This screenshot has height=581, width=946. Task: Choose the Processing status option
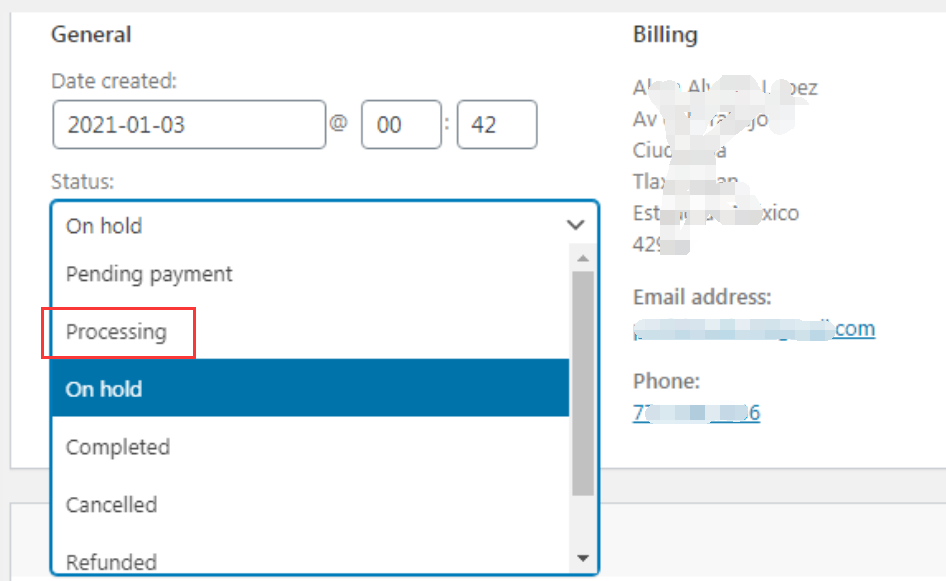[310, 331]
